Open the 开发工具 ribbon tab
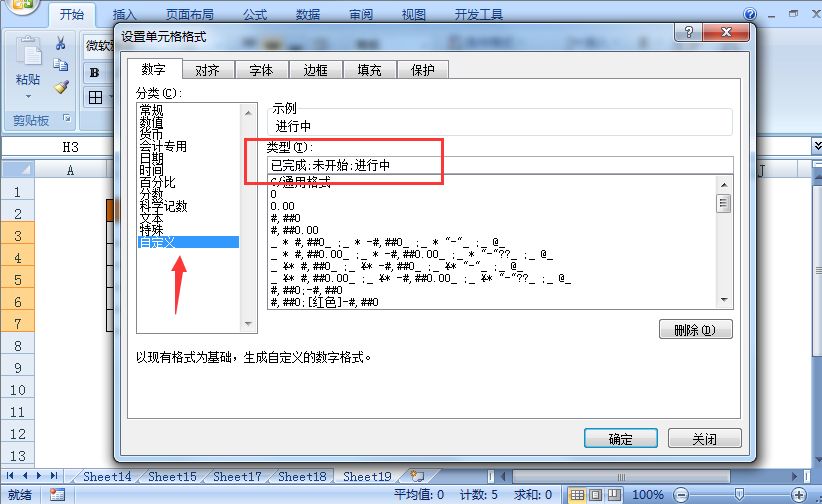 click(479, 14)
